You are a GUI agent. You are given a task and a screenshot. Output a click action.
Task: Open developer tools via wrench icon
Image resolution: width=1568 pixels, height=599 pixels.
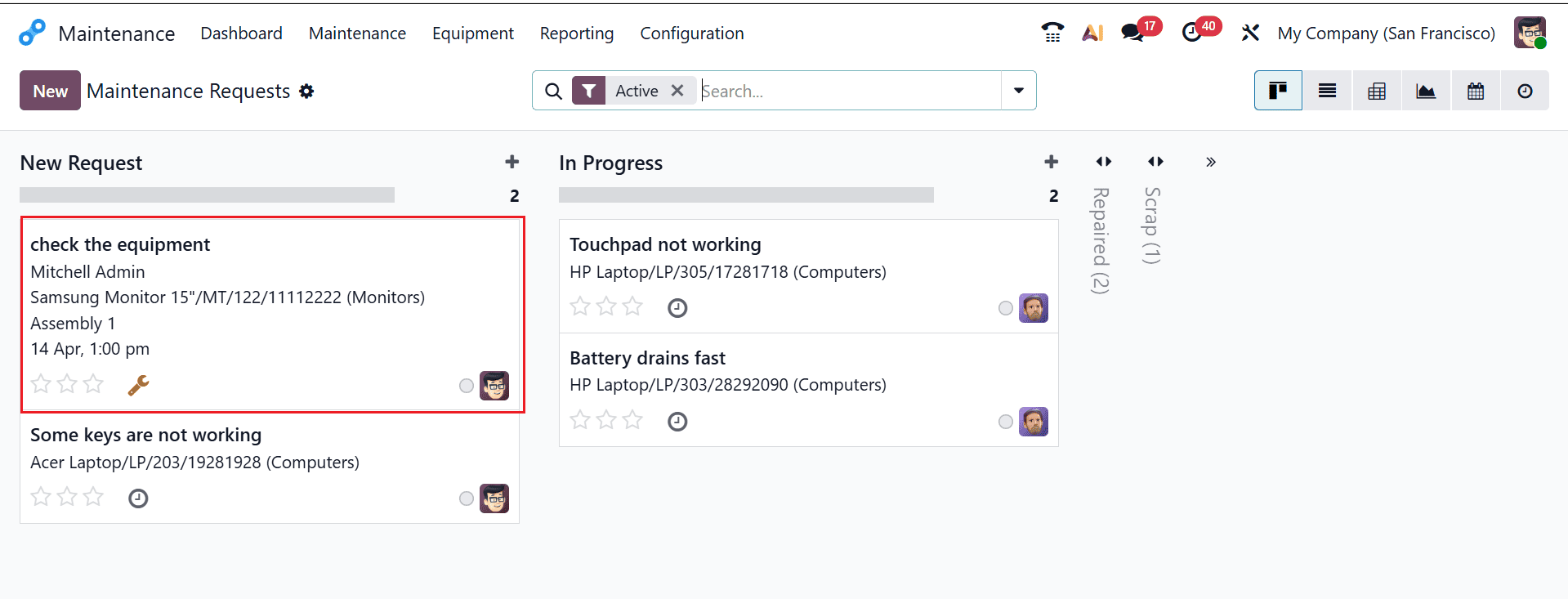[x=1250, y=33]
